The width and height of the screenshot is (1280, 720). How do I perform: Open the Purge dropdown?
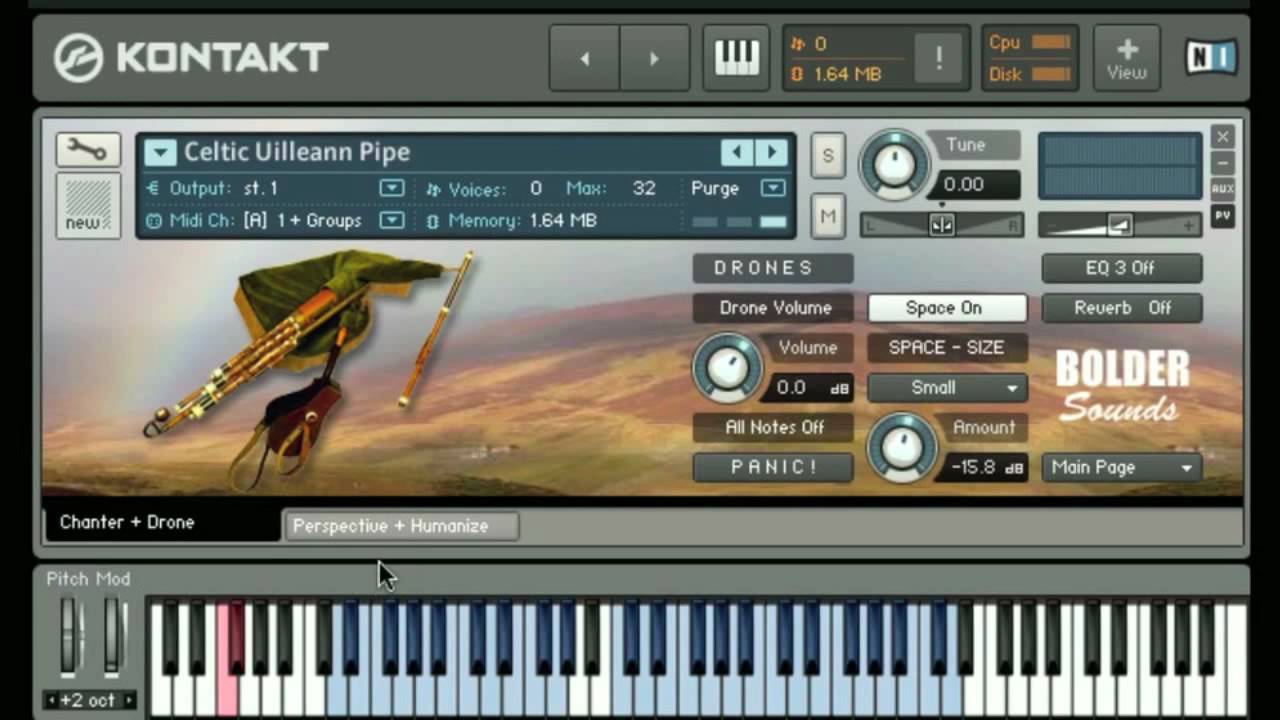pyautogui.click(x=772, y=188)
